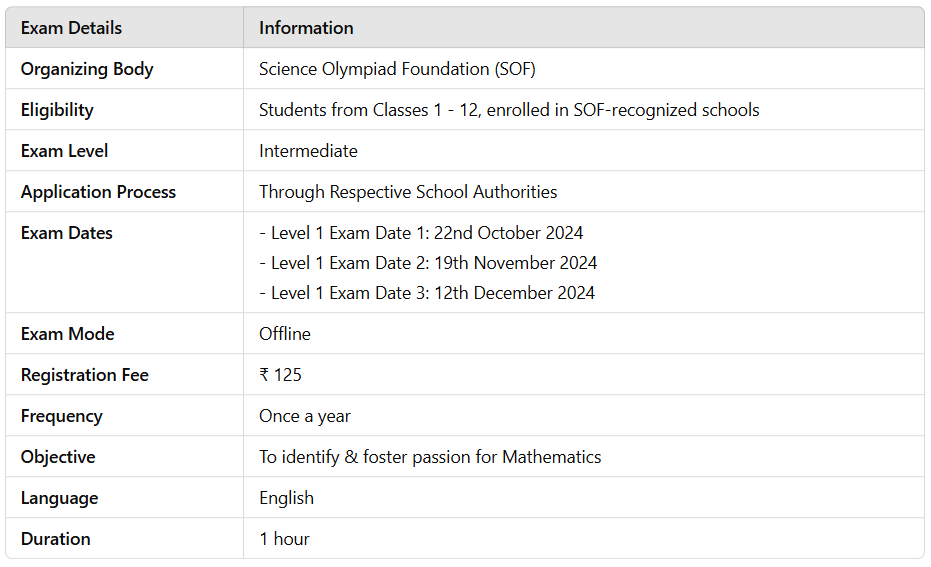Viewport: 931px width, 567px height.
Task: Select the 'Exam Level' row label
Action: [x=64, y=151]
